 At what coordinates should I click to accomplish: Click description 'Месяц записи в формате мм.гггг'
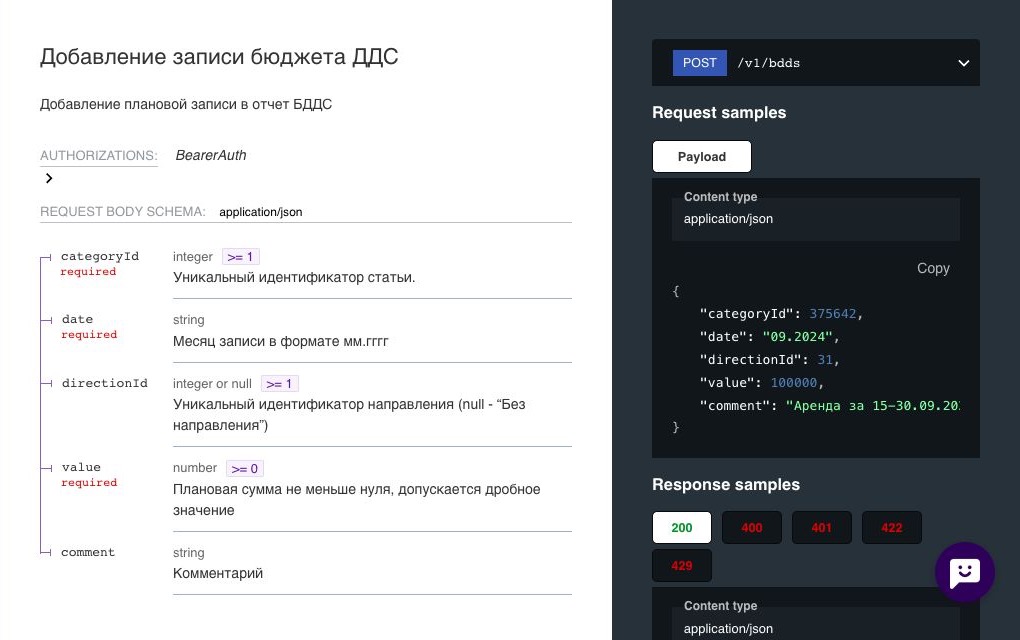280,341
